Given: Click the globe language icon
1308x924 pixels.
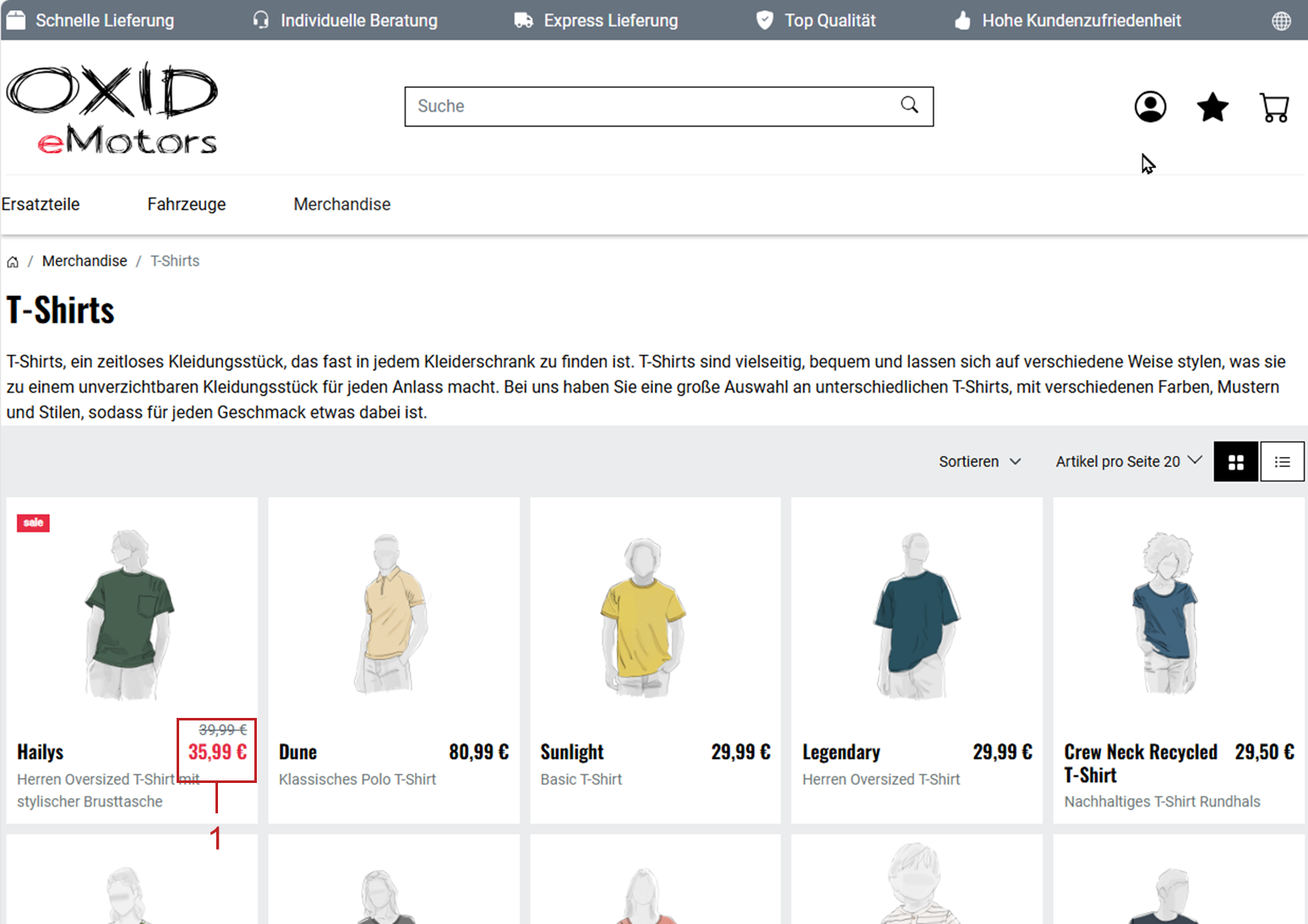Looking at the screenshot, I should coord(1281,21).
